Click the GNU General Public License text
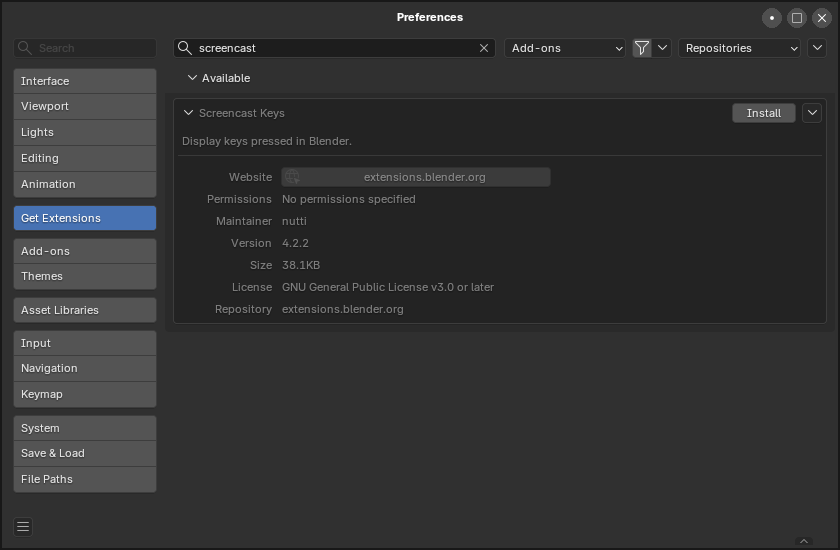Viewport: 840px width, 550px height. pos(388,287)
